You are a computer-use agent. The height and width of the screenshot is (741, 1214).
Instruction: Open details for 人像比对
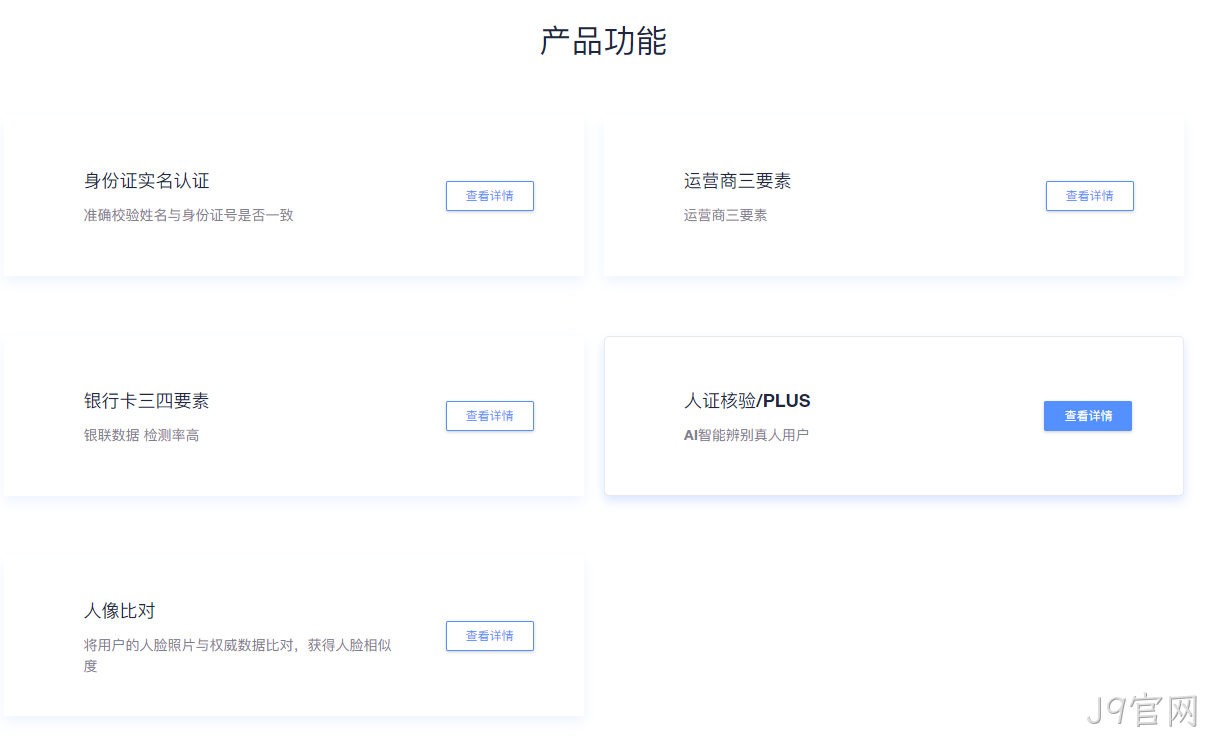[x=490, y=636]
